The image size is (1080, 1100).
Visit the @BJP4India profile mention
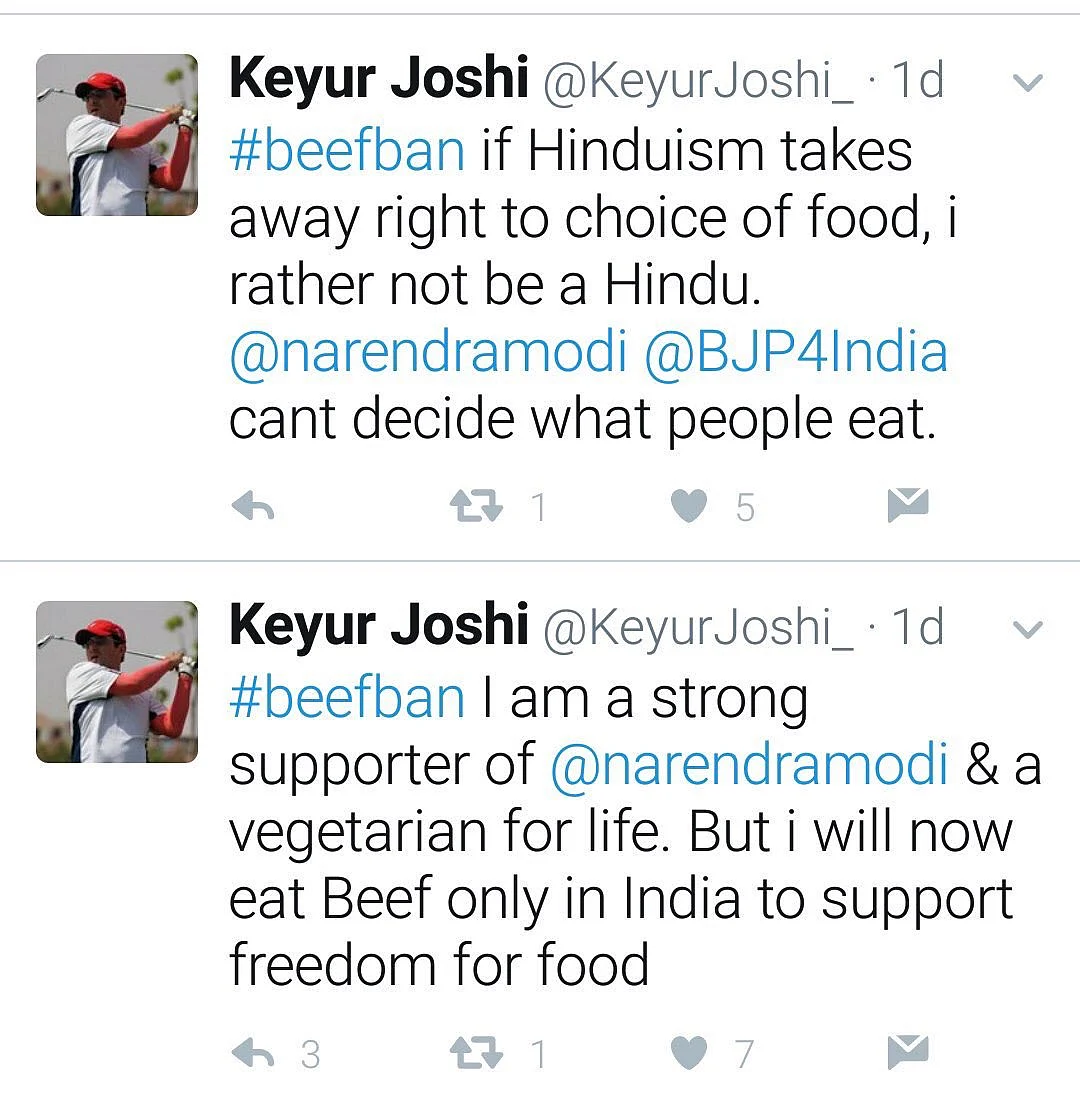[796, 353]
